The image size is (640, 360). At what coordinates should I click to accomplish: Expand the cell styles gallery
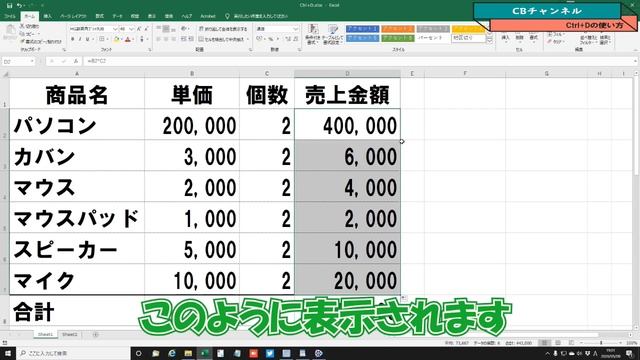[489, 41]
